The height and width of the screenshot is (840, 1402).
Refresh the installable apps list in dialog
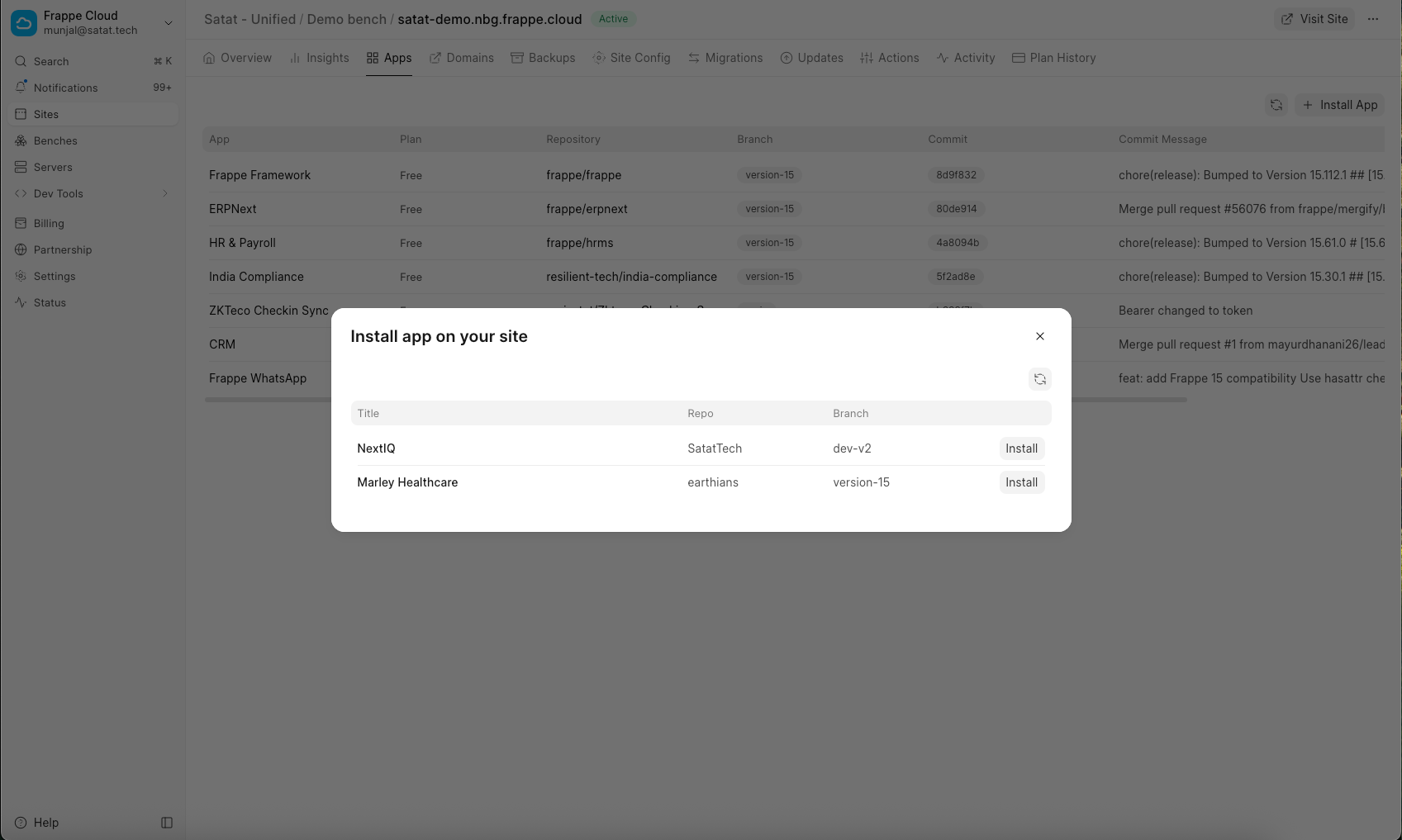point(1040,379)
